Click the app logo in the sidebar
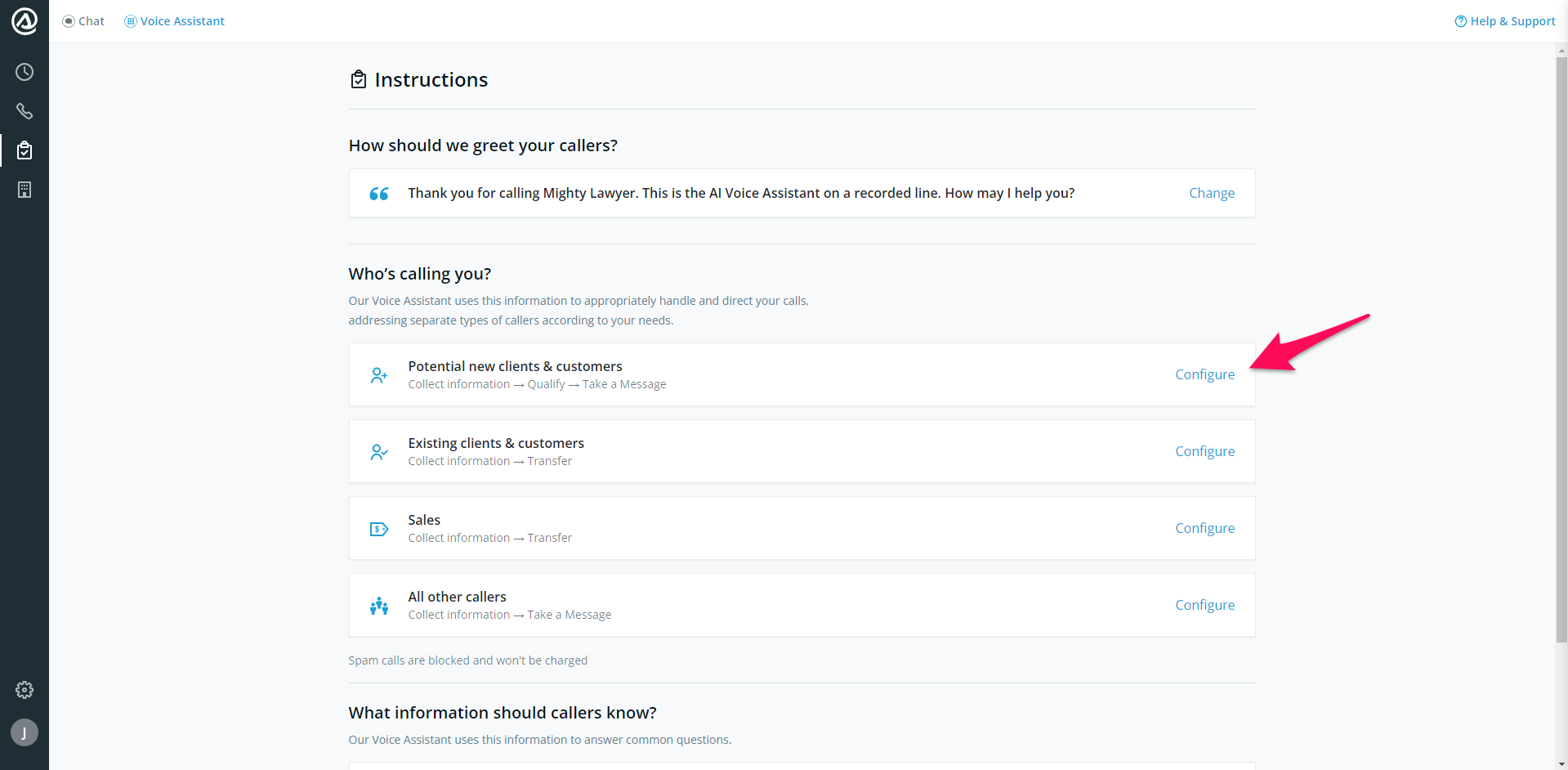Viewport: 1568px width, 770px height. [x=25, y=21]
